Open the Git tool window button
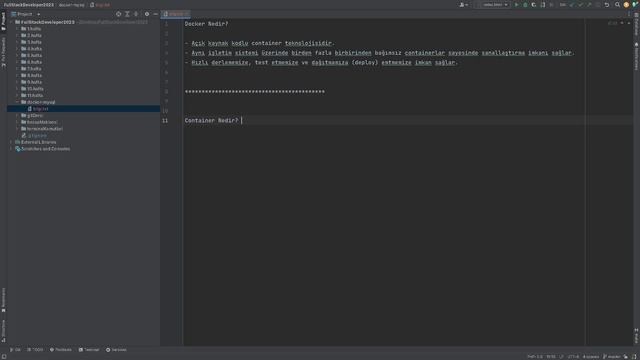 tap(16, 350)
